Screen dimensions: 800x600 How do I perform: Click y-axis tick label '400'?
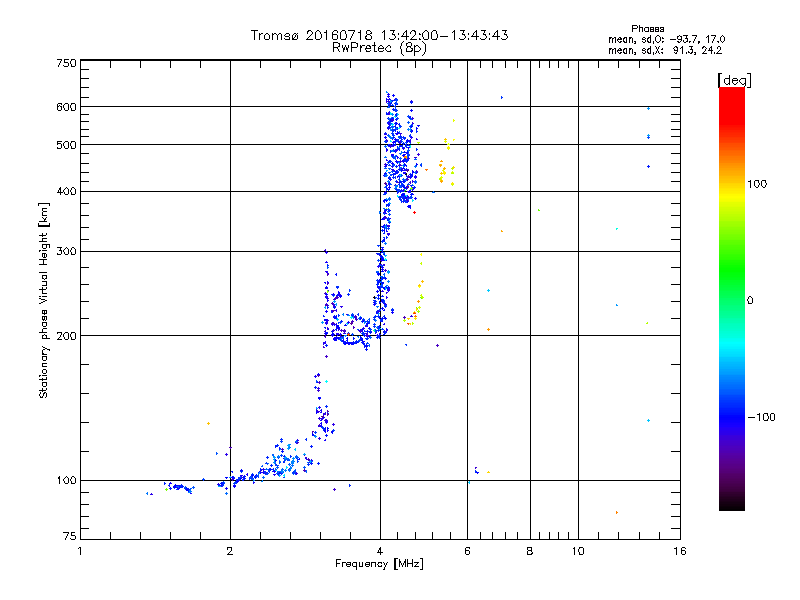tap(66, 191)
